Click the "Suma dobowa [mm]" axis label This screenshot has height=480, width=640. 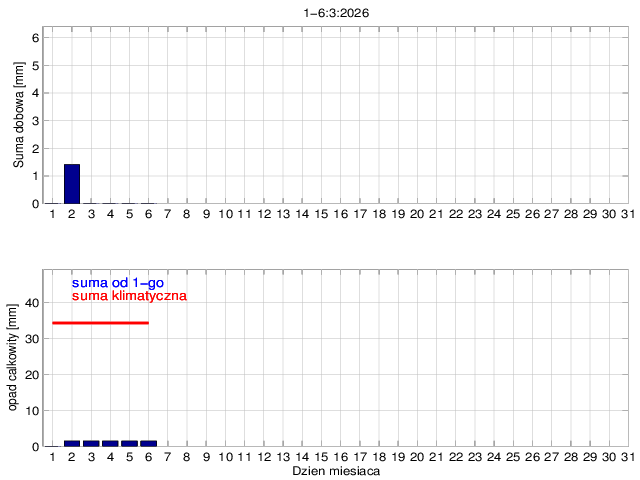pyautogui.click(x=18, y=116)
